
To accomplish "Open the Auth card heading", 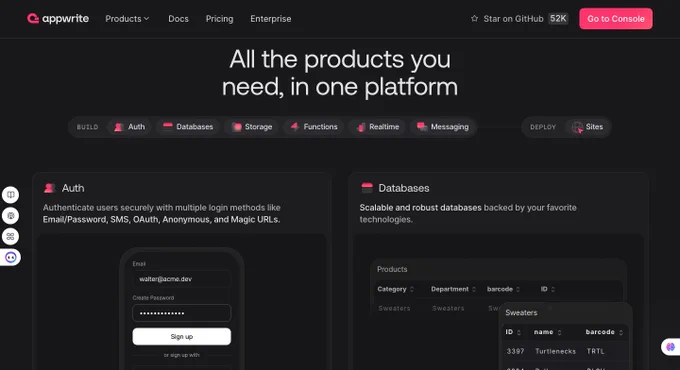I will (x=73, y=188).
